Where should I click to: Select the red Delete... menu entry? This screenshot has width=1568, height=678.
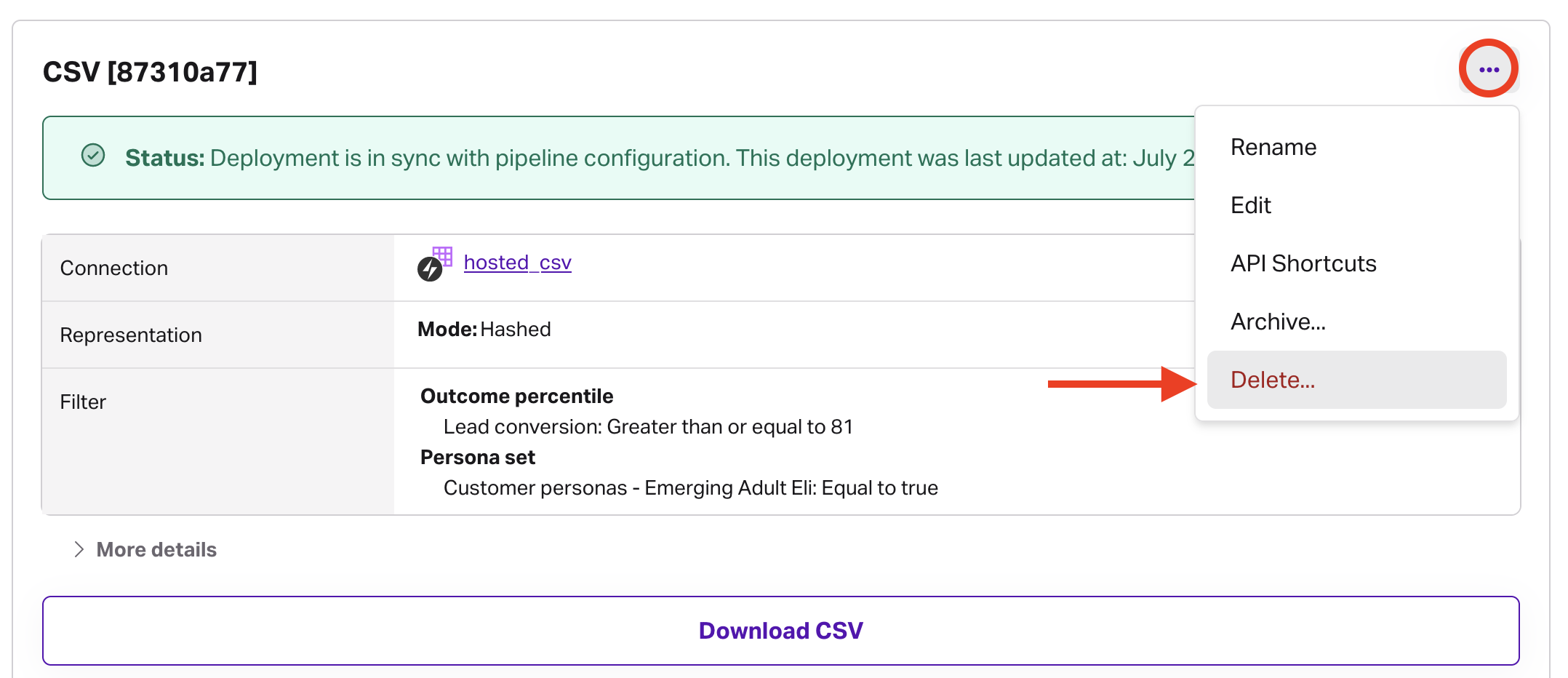coord(1273,380)
